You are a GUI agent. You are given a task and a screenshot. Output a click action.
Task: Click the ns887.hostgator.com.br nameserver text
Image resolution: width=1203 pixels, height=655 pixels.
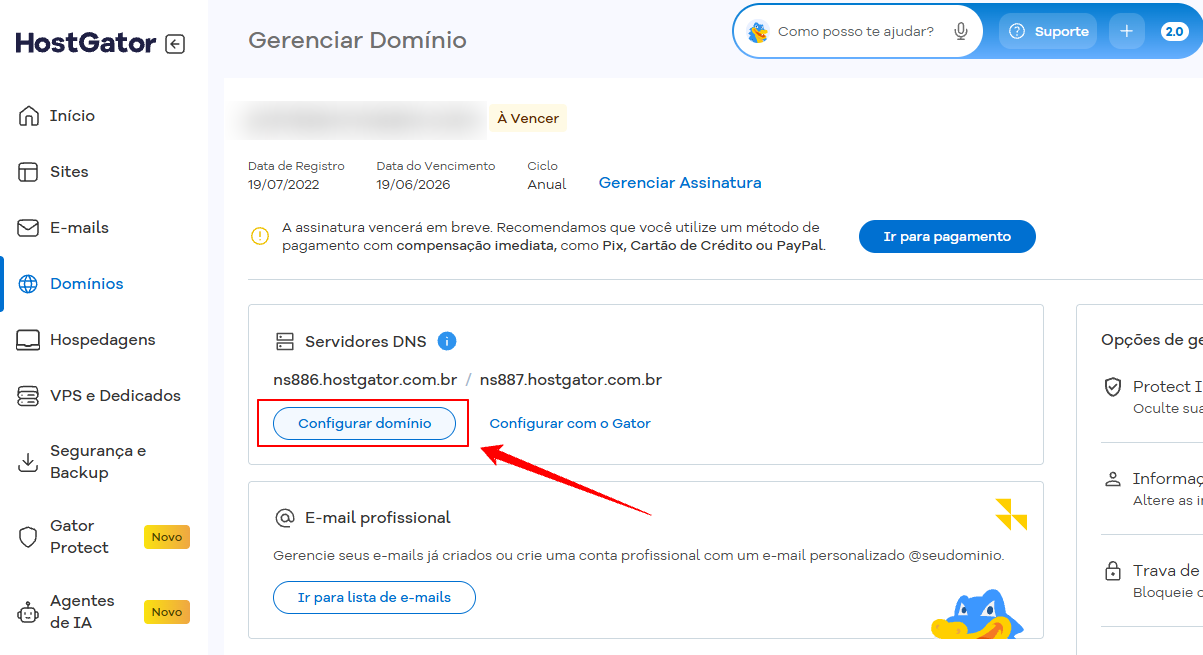tap(571, 379)
